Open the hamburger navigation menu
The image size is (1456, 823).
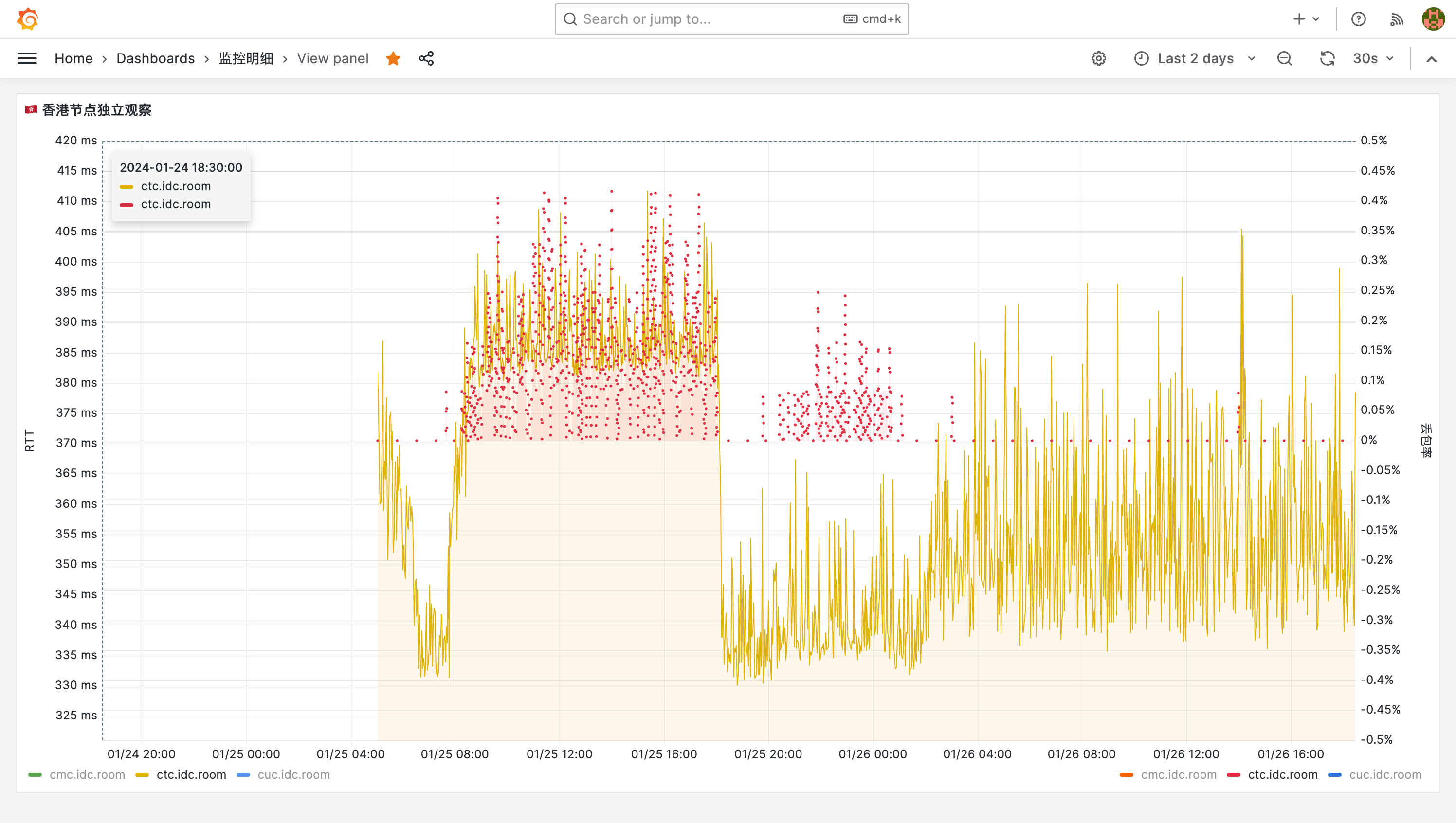[27, 58]
